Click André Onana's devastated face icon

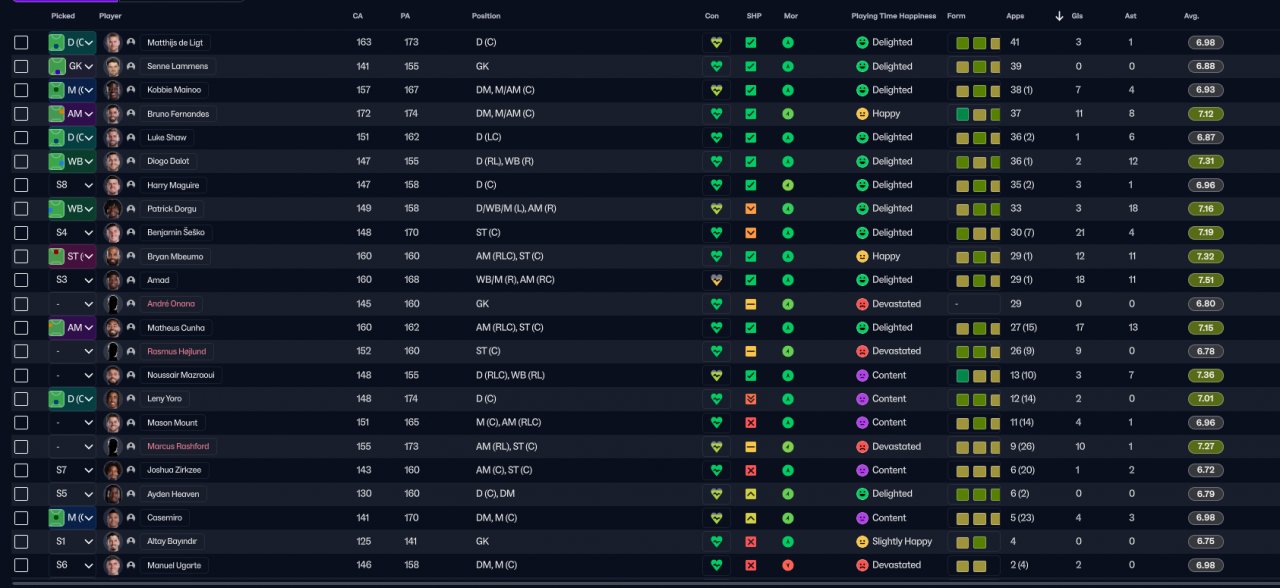[x=862, y=304]
